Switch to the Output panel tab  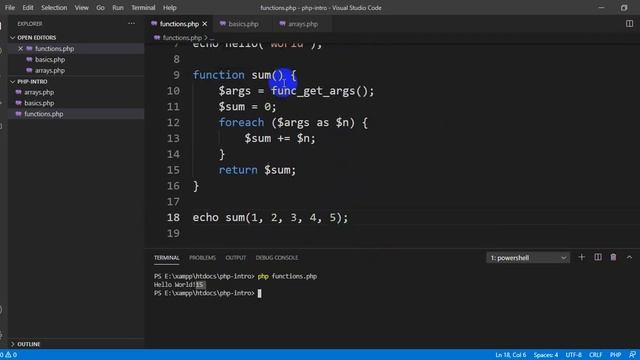point(236,258)
